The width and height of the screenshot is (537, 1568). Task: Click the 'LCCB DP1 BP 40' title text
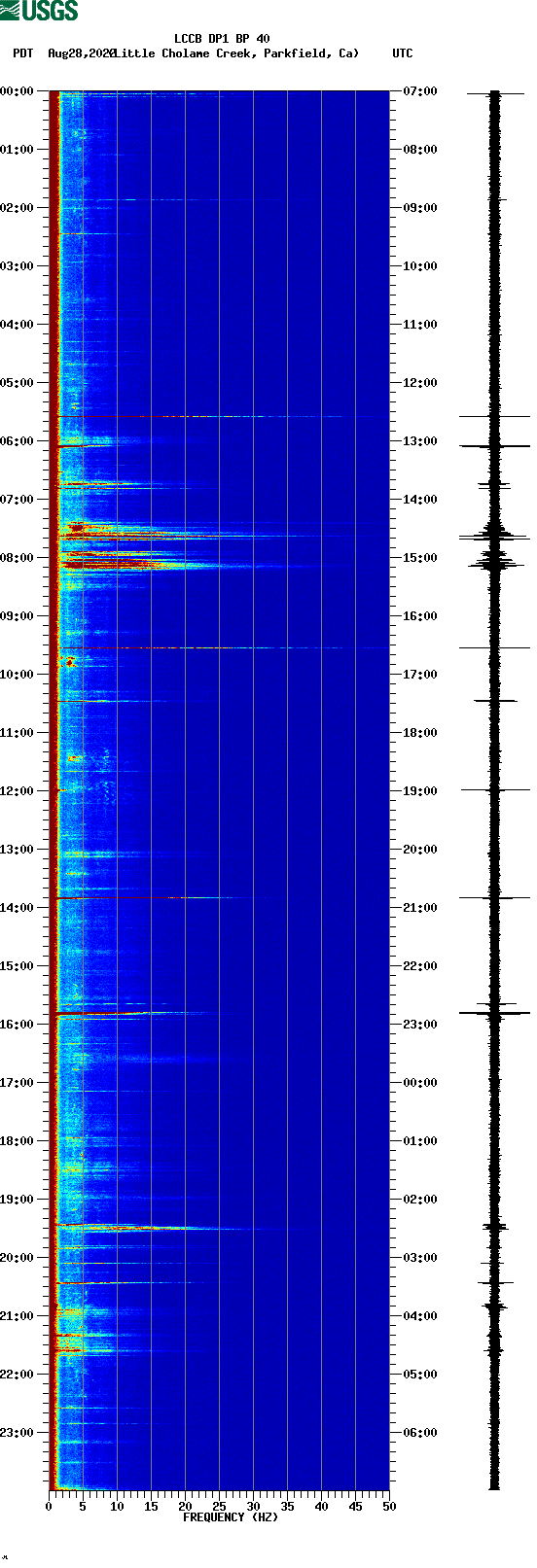pos(222,39)
